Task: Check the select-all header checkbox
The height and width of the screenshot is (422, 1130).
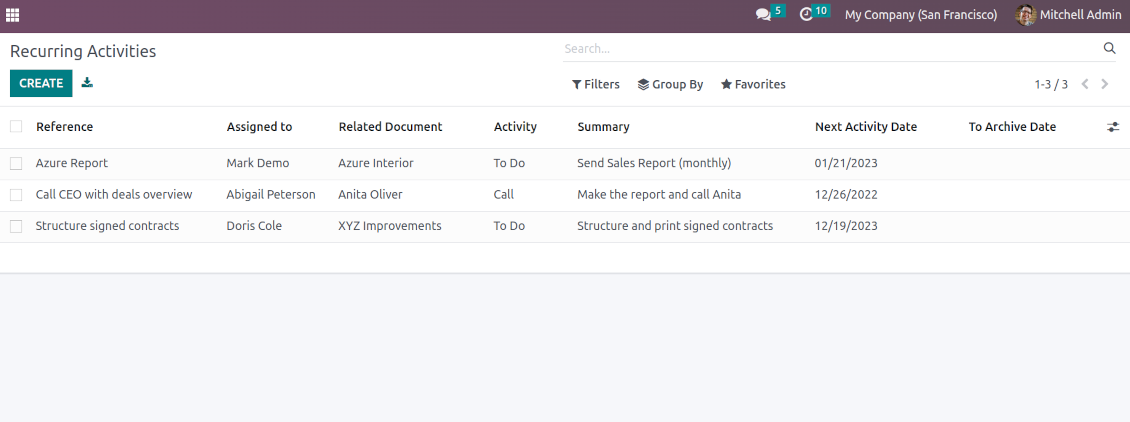Action: [16, 126]
